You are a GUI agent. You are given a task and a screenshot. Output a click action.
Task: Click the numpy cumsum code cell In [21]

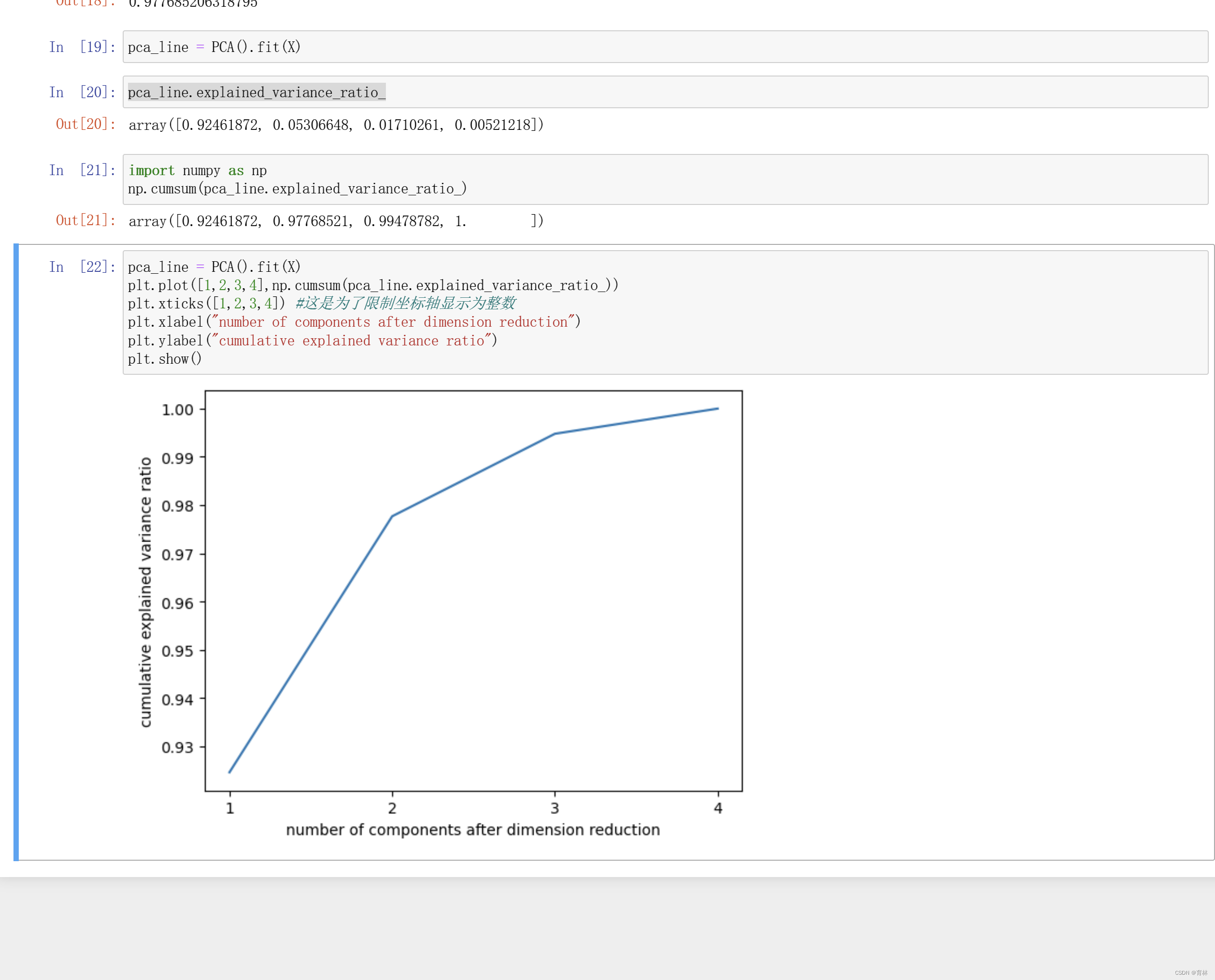point(665,179)
